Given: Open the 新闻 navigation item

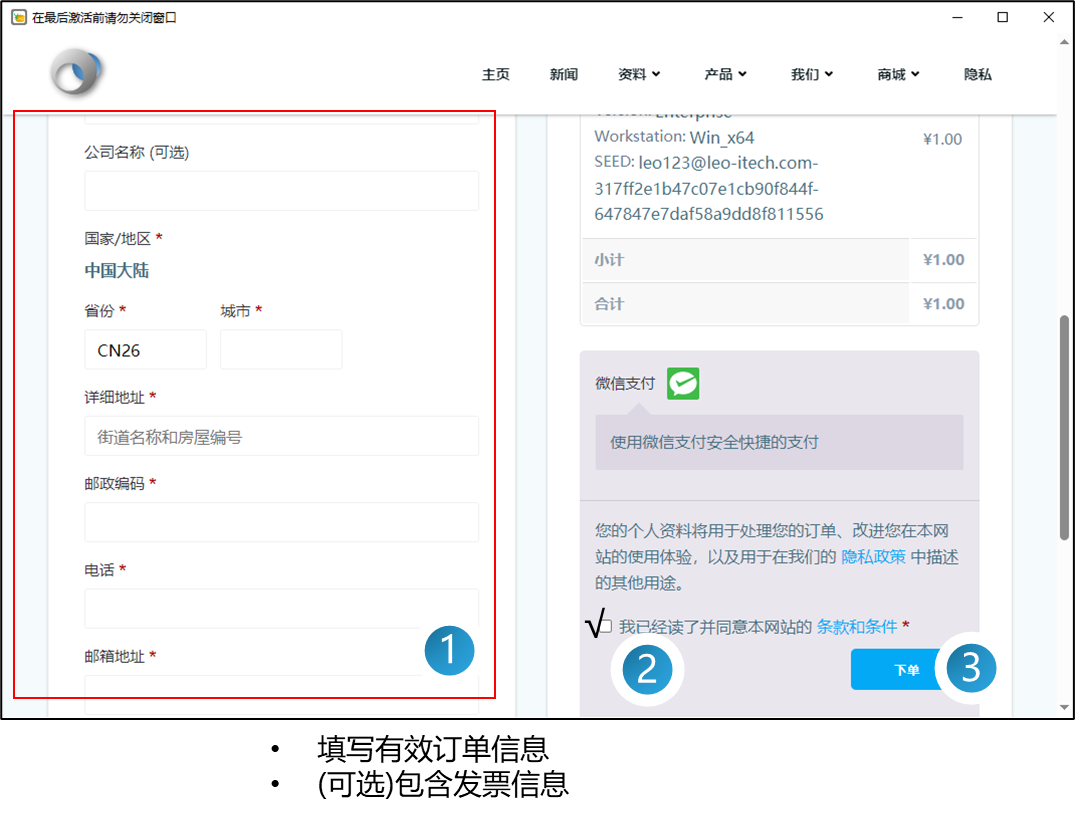Looking at the screenshot, I should (x=564, y=74).
